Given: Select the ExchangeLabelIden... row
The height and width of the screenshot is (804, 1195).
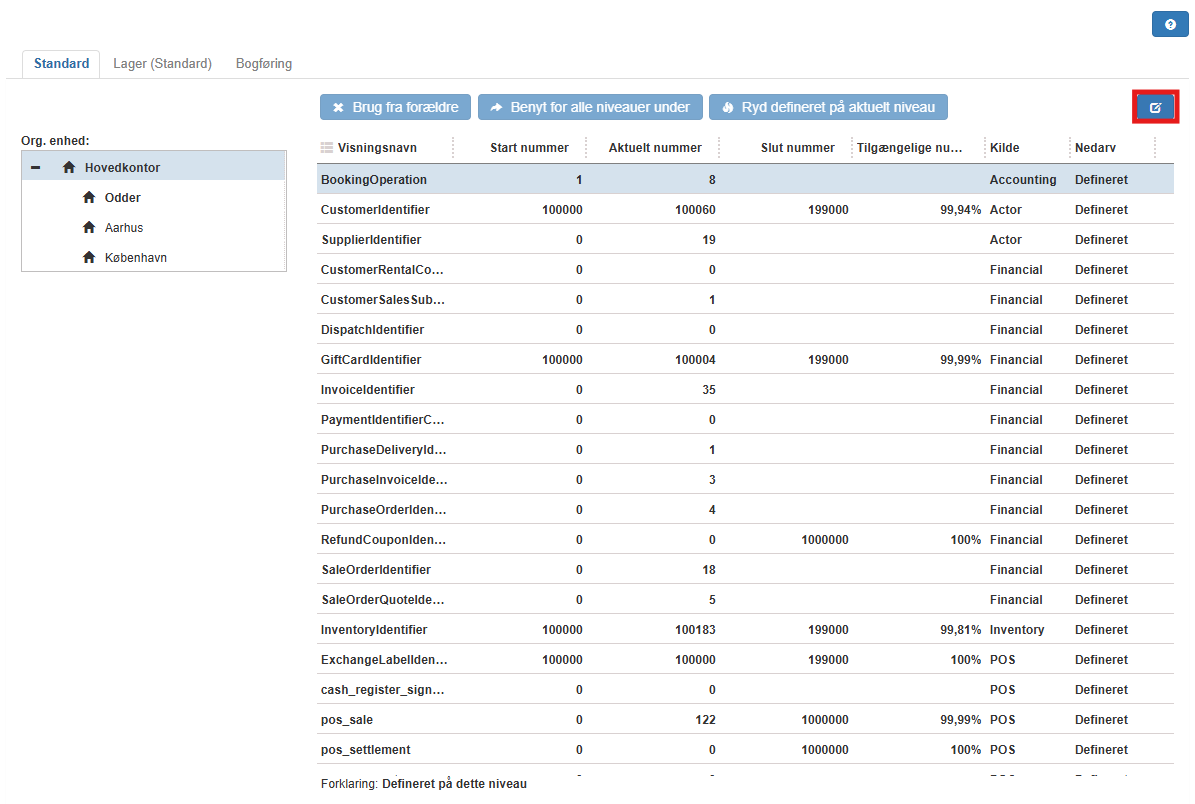Looking at the screenshot, I should tap(745, 660).
